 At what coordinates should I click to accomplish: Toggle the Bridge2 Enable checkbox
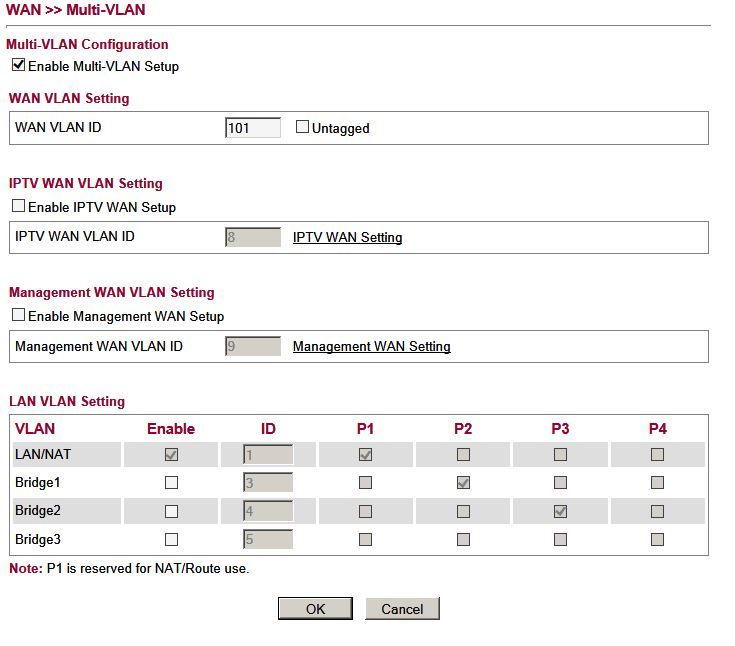[171, 511]
